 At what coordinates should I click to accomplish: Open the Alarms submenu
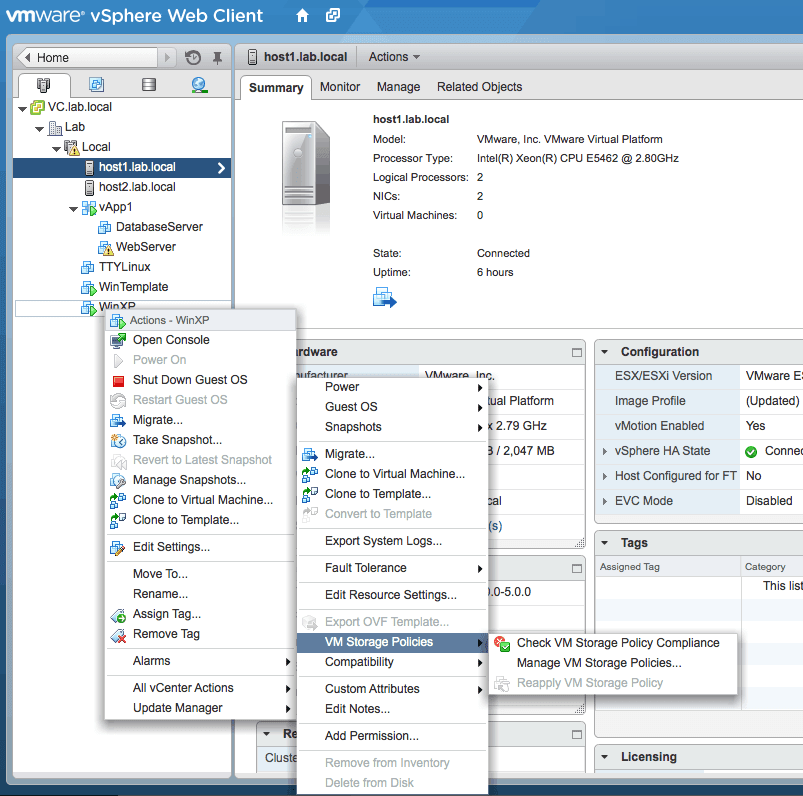tap(201, 661)
